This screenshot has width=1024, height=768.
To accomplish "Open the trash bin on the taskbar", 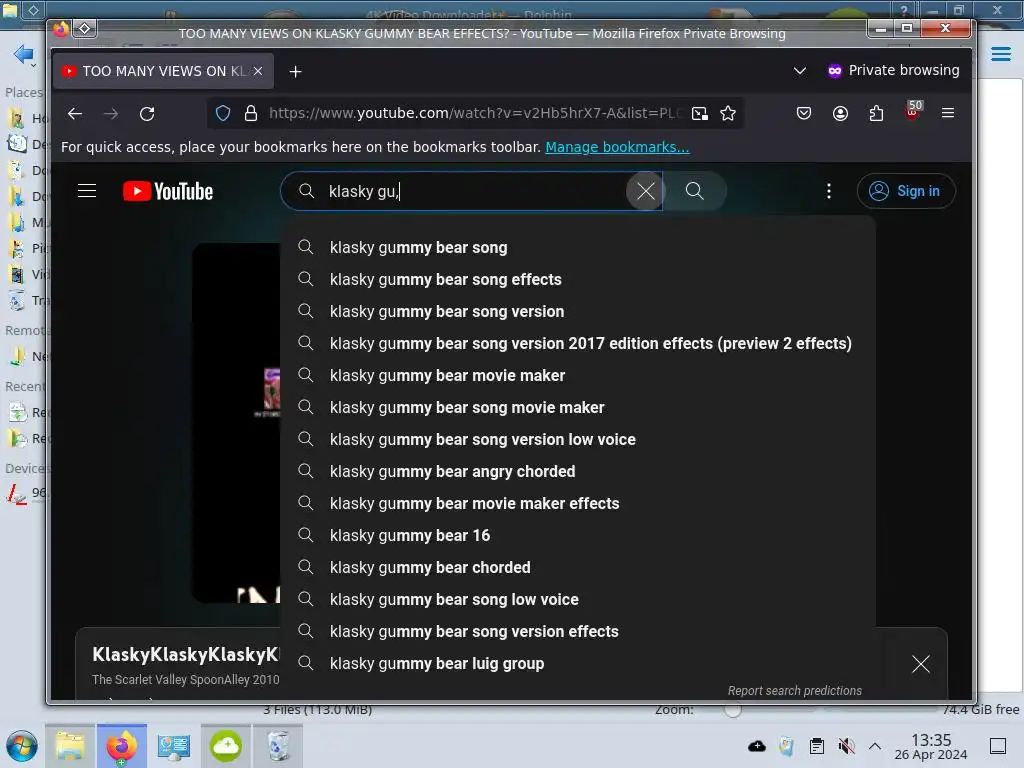I will [x=278, y=746].
